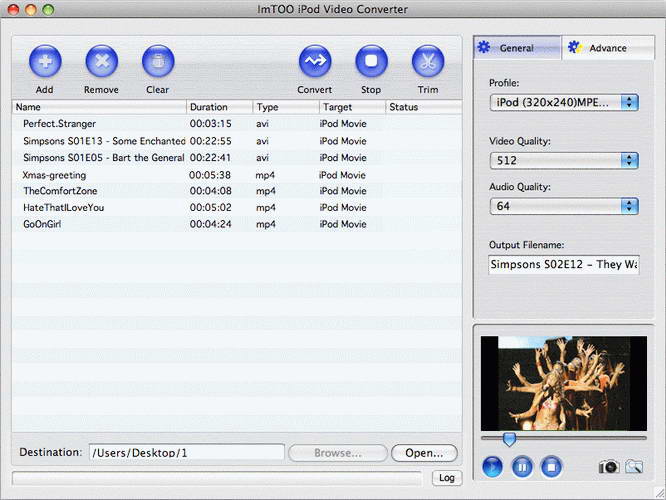Take a snapshot with the camera icon
Viewport: 666px width, 500px height.
pyautogui.click(x=608, y=466)
